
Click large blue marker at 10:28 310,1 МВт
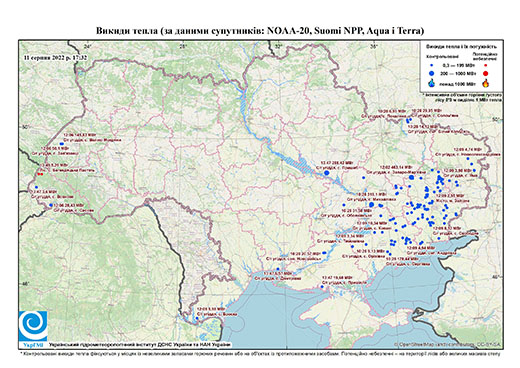coord(371,204)
